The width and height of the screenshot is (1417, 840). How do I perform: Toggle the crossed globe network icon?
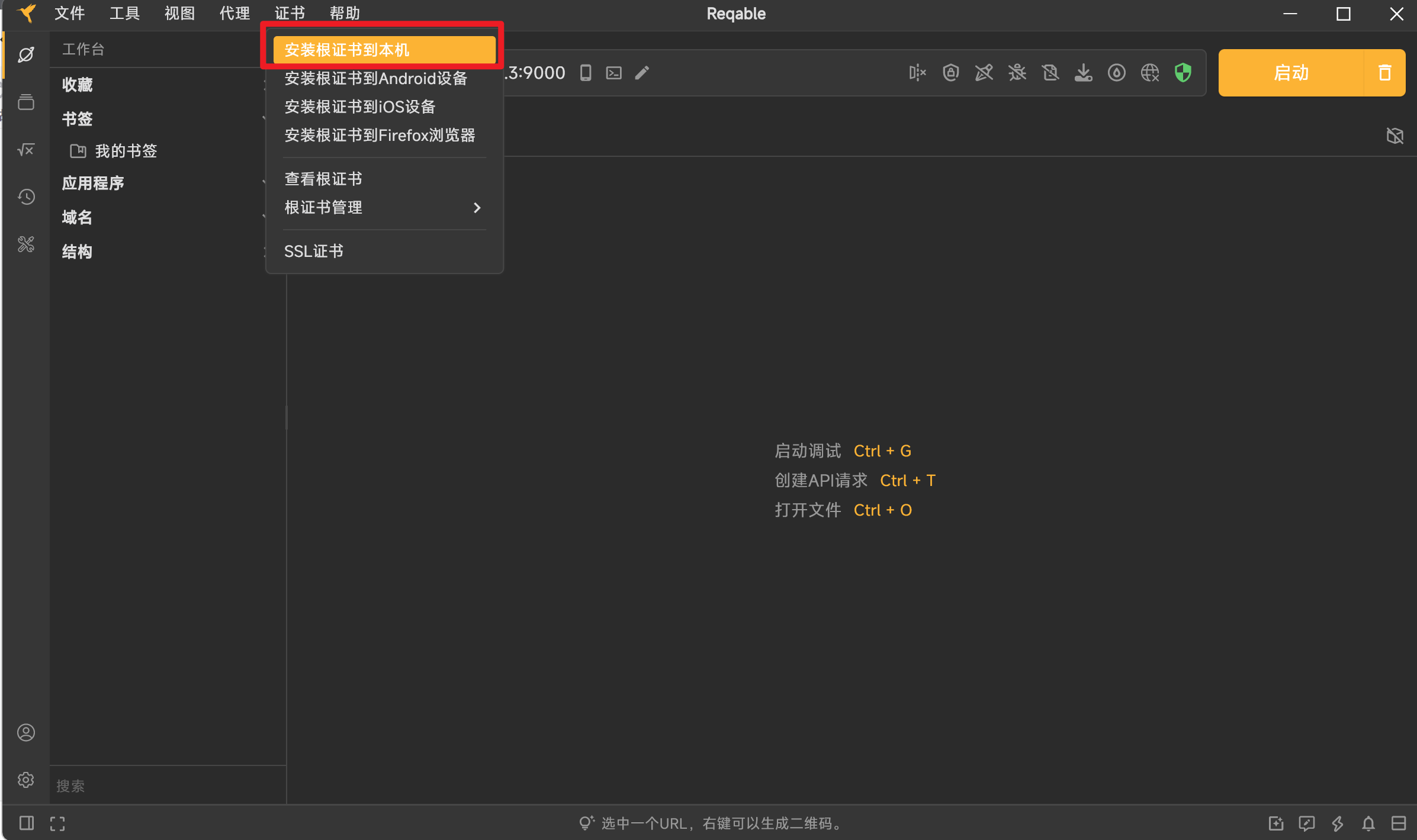coord(1149,72)
